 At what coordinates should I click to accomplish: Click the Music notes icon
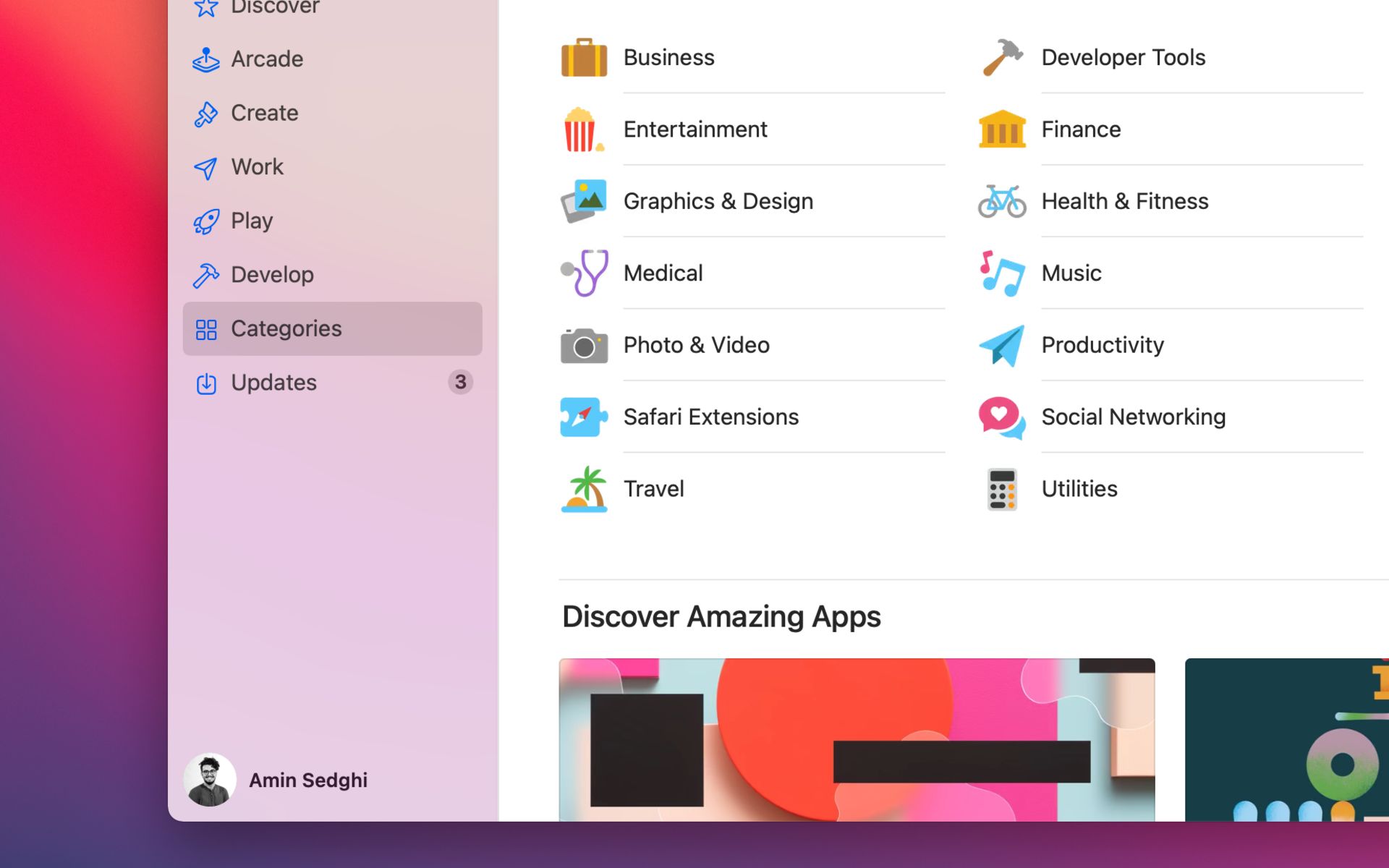point(1002,273)
